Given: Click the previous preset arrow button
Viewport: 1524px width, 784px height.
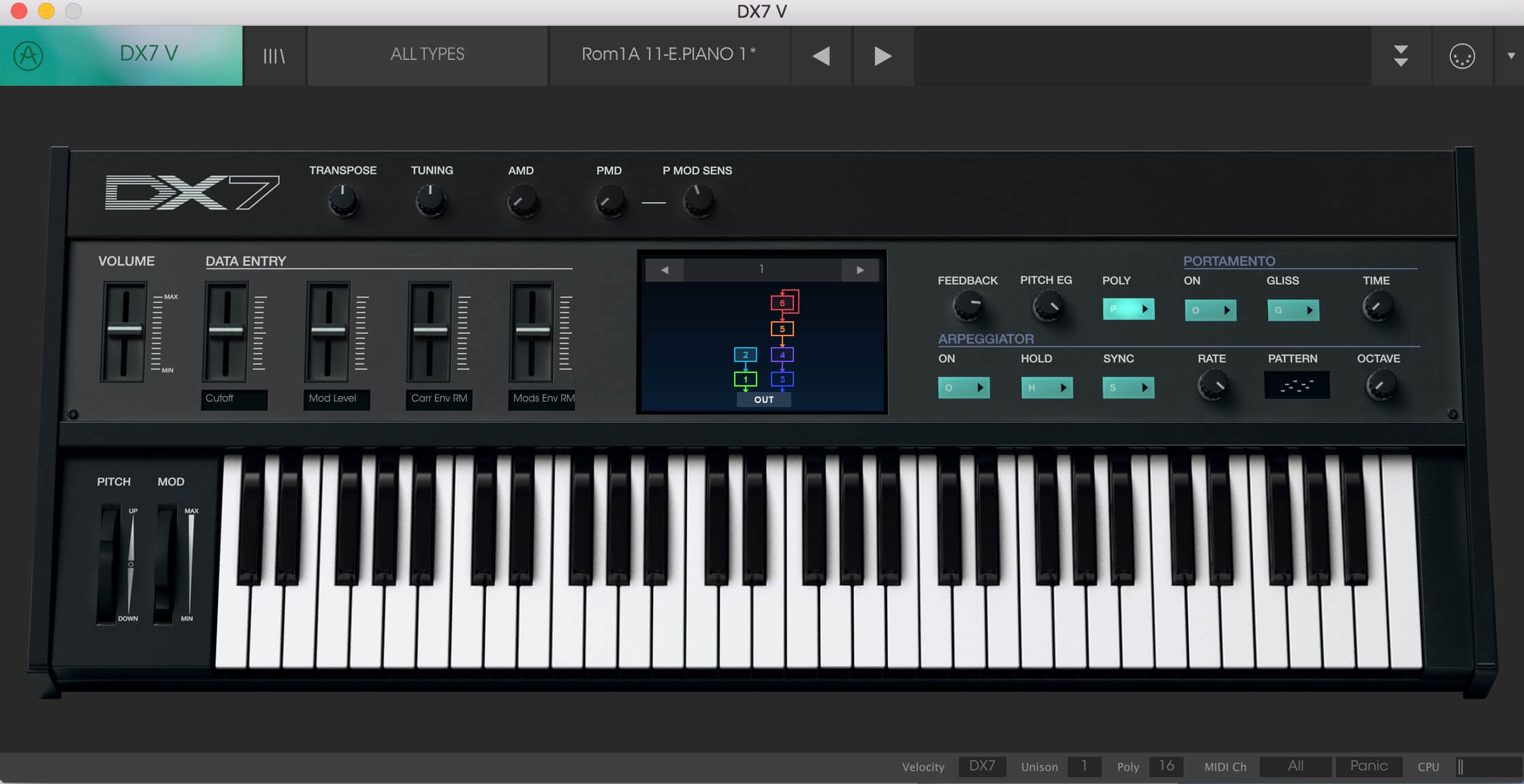Looking at the screenshot, I should click(x=820, y=55).
